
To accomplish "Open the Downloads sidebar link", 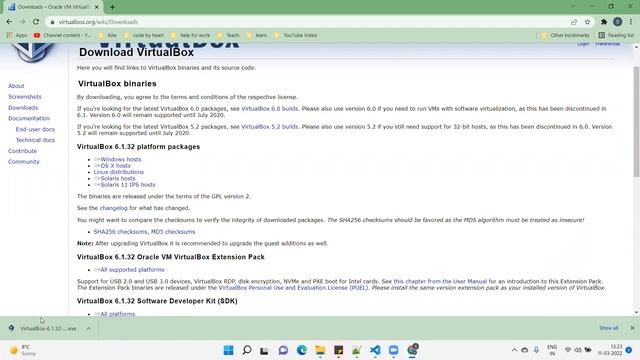I will (23, 108).
